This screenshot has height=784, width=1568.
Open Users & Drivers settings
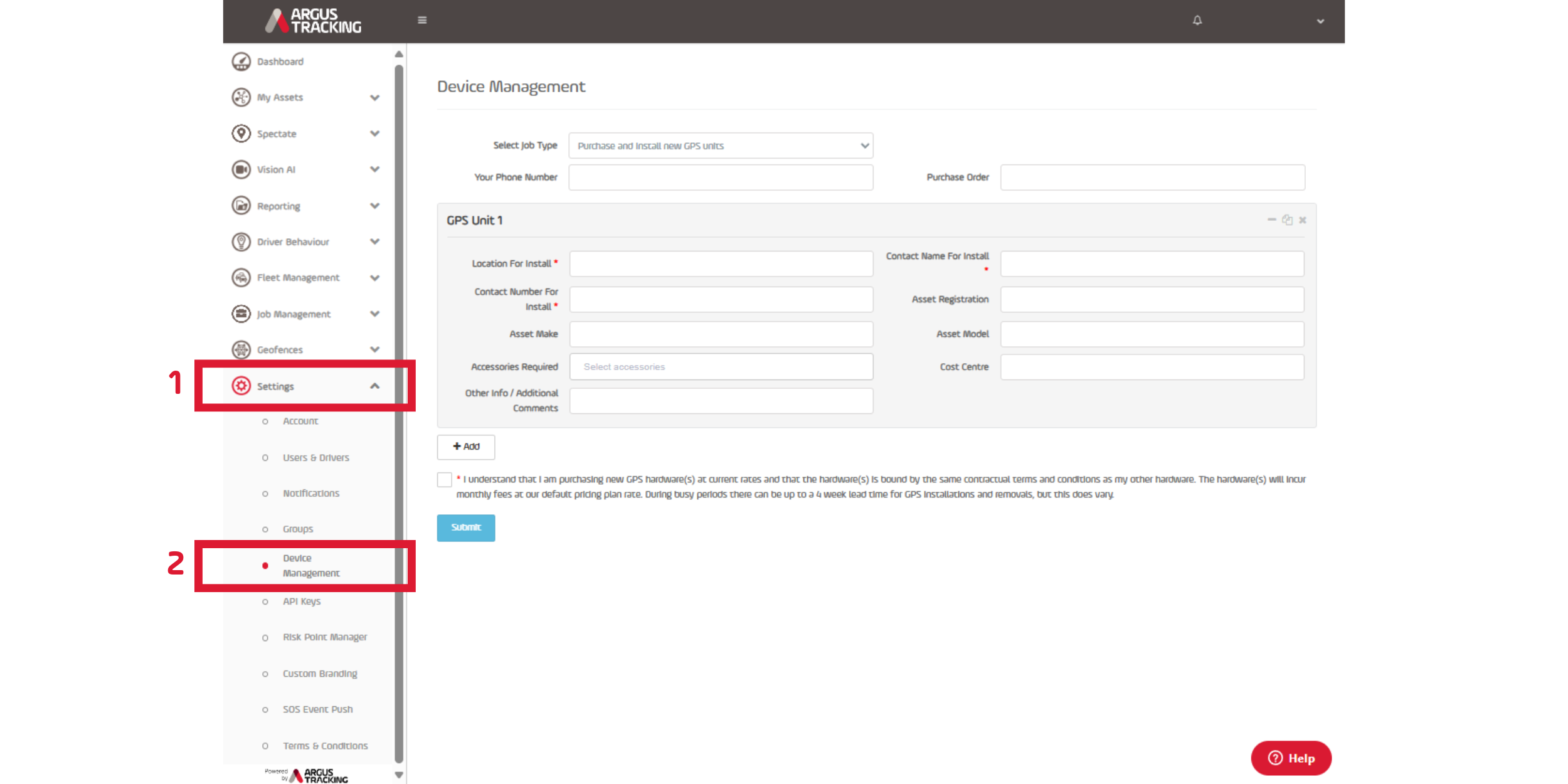click(x=316, y=458)
